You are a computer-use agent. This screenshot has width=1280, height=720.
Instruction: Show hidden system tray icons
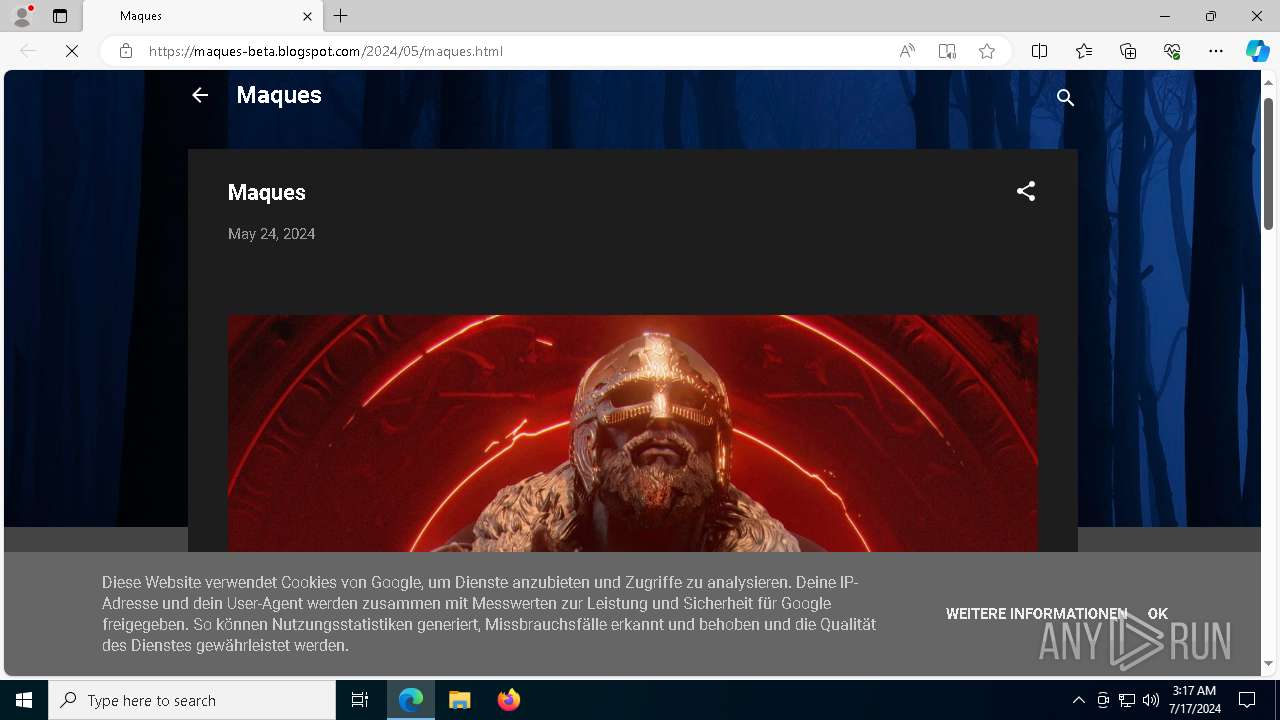pyautogui.click(x=1078, y=700)
